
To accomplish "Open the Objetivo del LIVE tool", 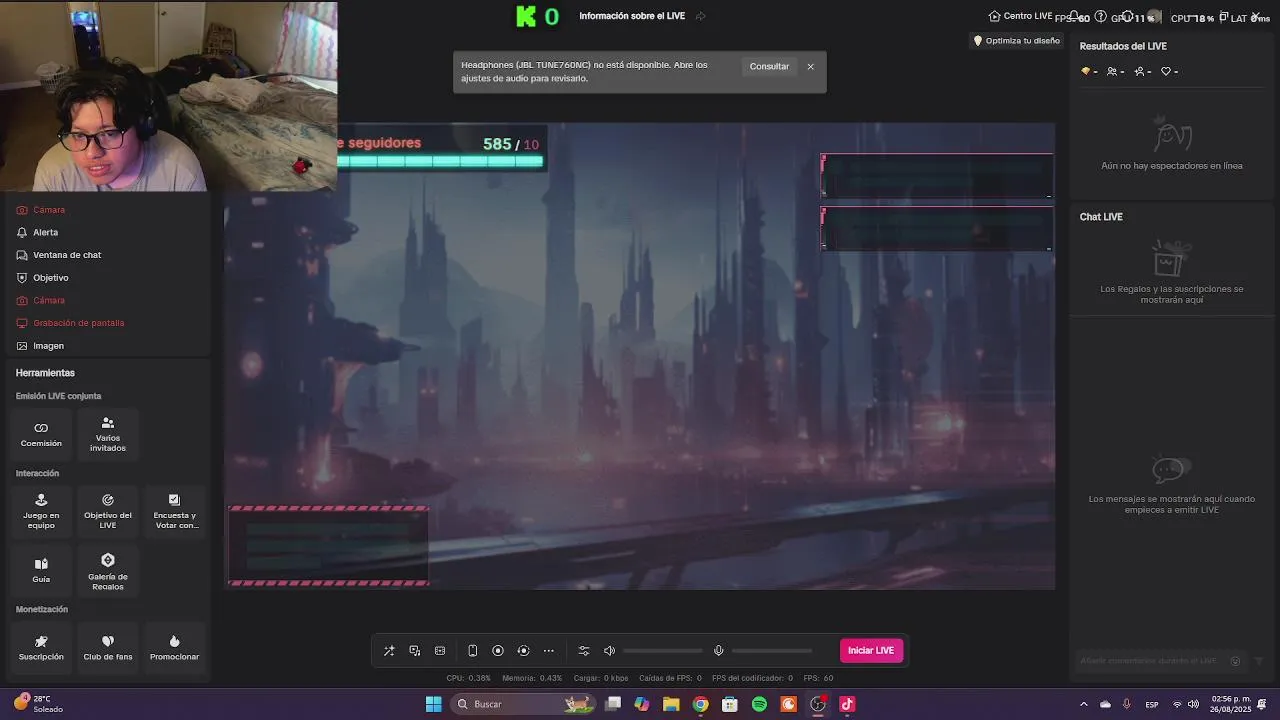I will [x=108, y=510].
